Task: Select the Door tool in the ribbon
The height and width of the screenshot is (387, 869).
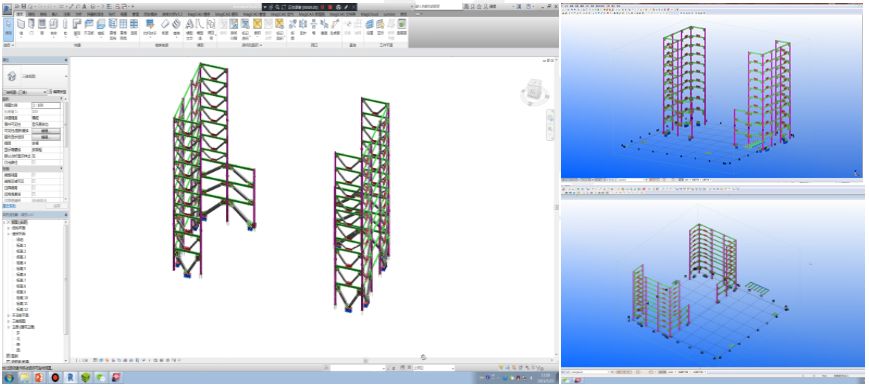Action: click(x=31, y=27)
